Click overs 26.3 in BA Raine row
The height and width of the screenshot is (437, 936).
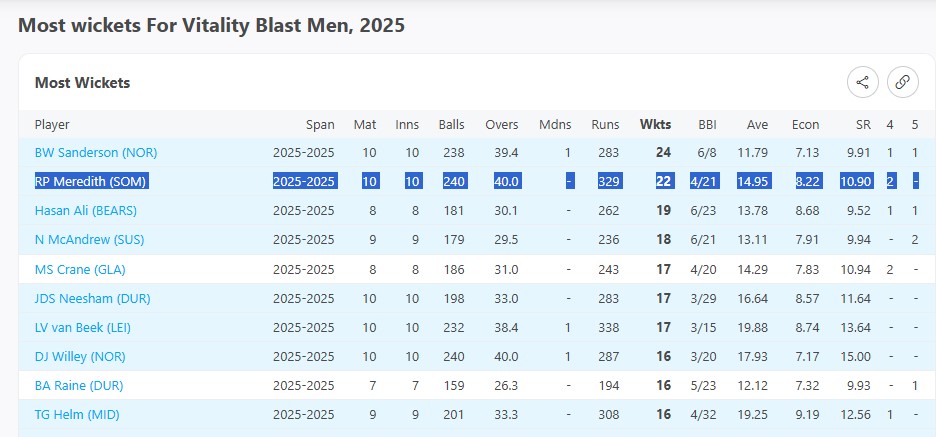click(x=506, y=386)
